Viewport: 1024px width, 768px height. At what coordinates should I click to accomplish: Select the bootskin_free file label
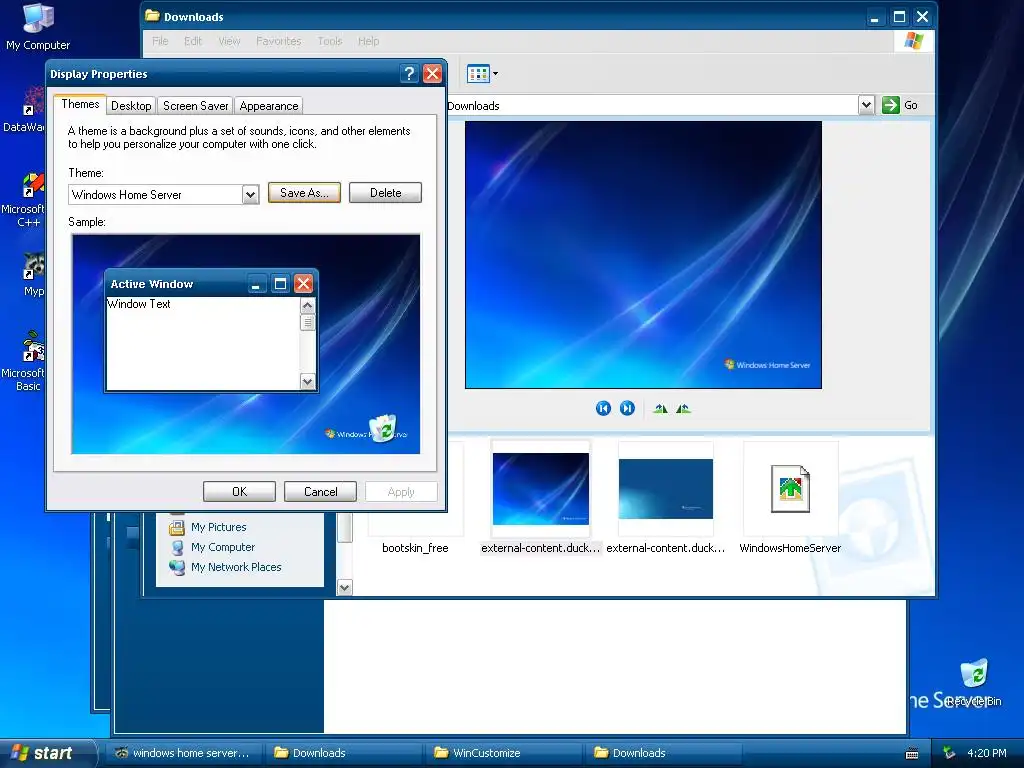tap(415, 548)
